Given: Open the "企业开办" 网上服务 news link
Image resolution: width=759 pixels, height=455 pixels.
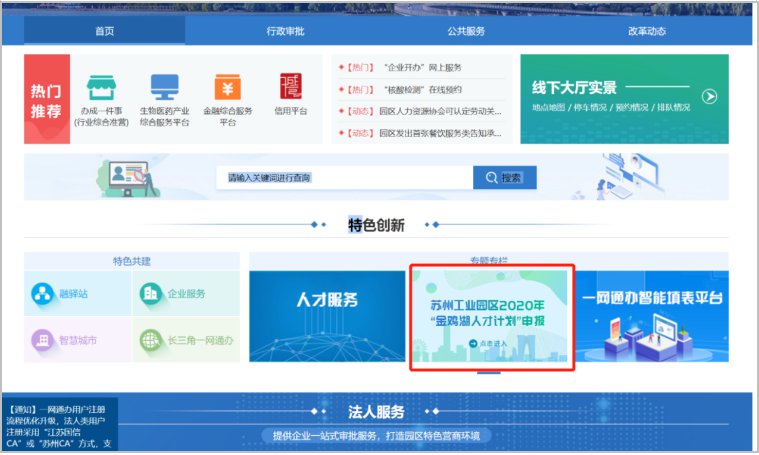Looking at the screenshot, I should click(x=423, y=67).
